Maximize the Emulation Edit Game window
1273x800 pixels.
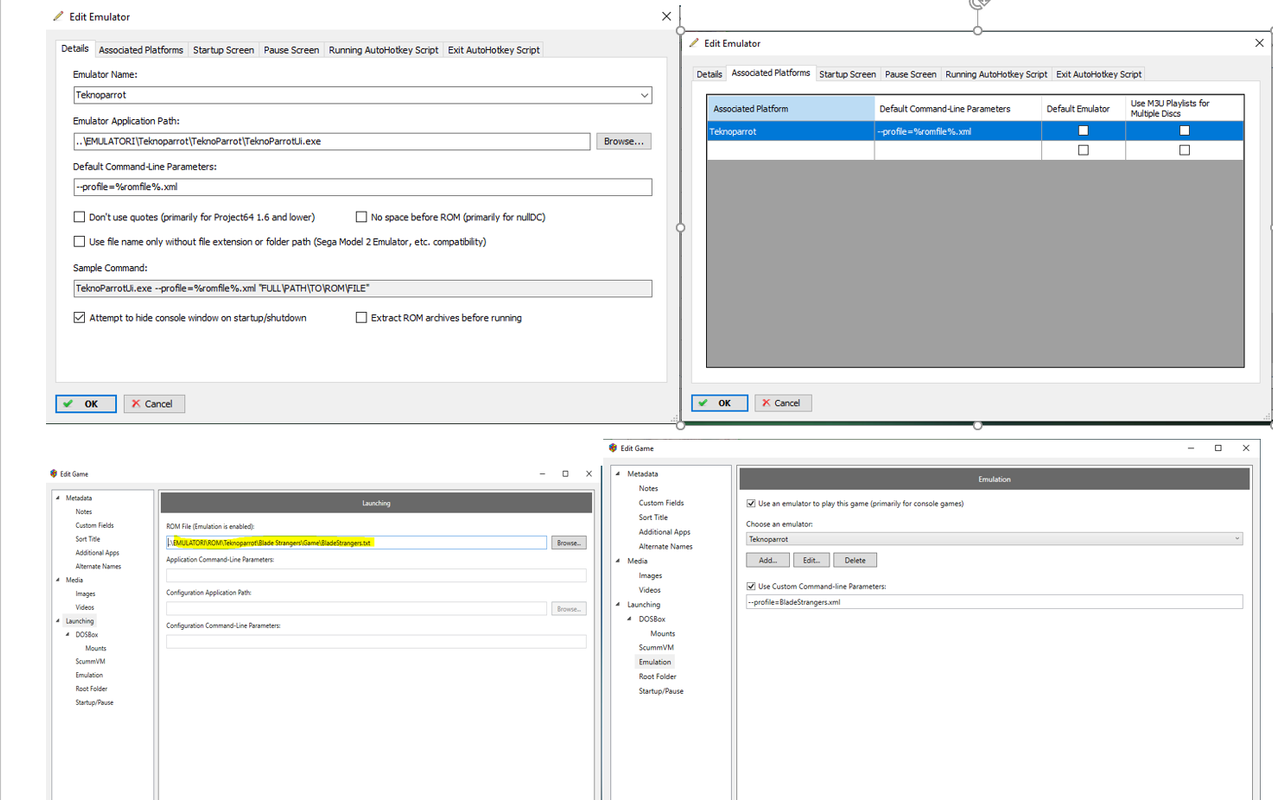click(1218, 448)
